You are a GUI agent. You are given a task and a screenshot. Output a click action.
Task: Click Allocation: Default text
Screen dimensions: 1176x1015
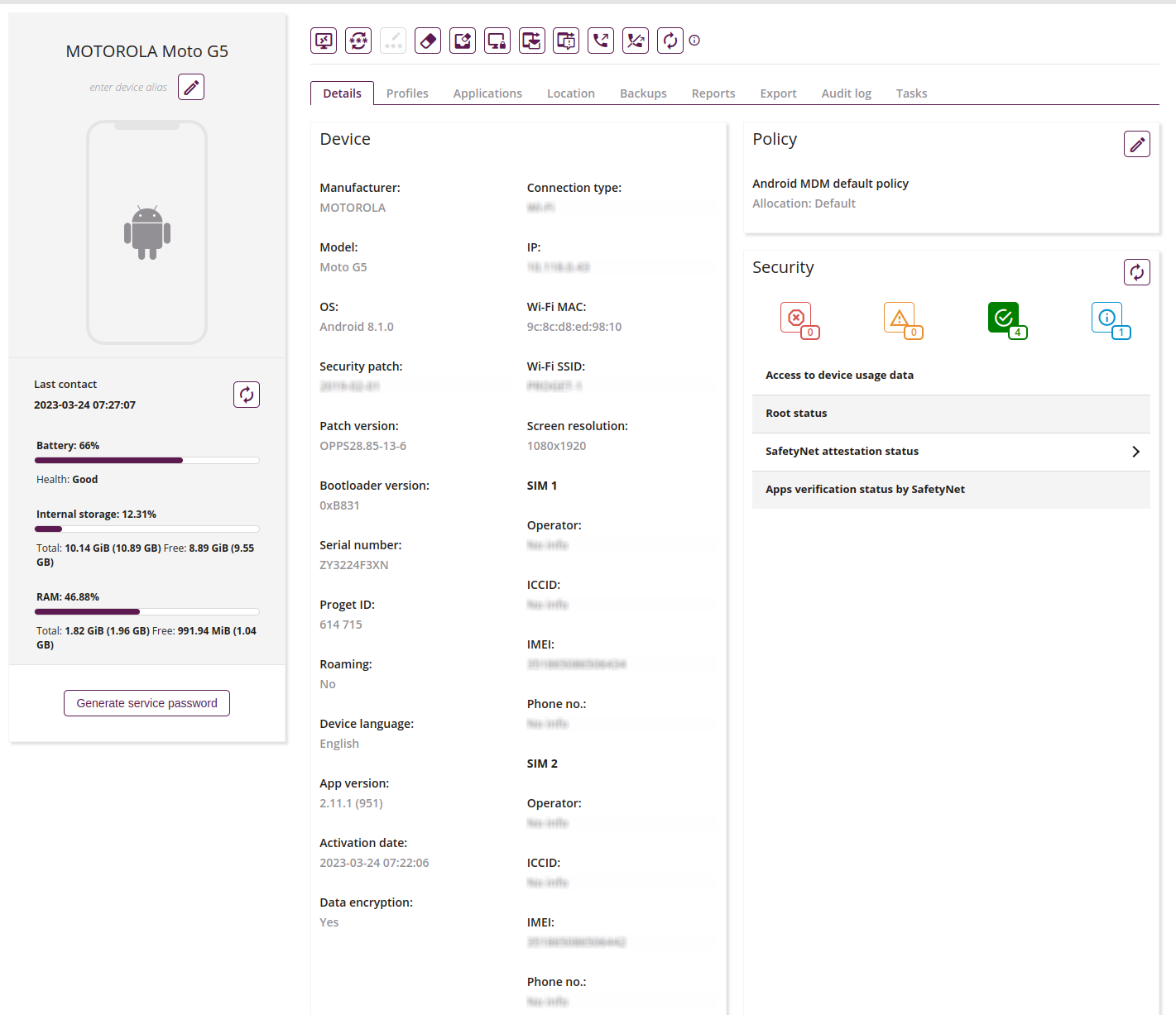click(804, 203)
